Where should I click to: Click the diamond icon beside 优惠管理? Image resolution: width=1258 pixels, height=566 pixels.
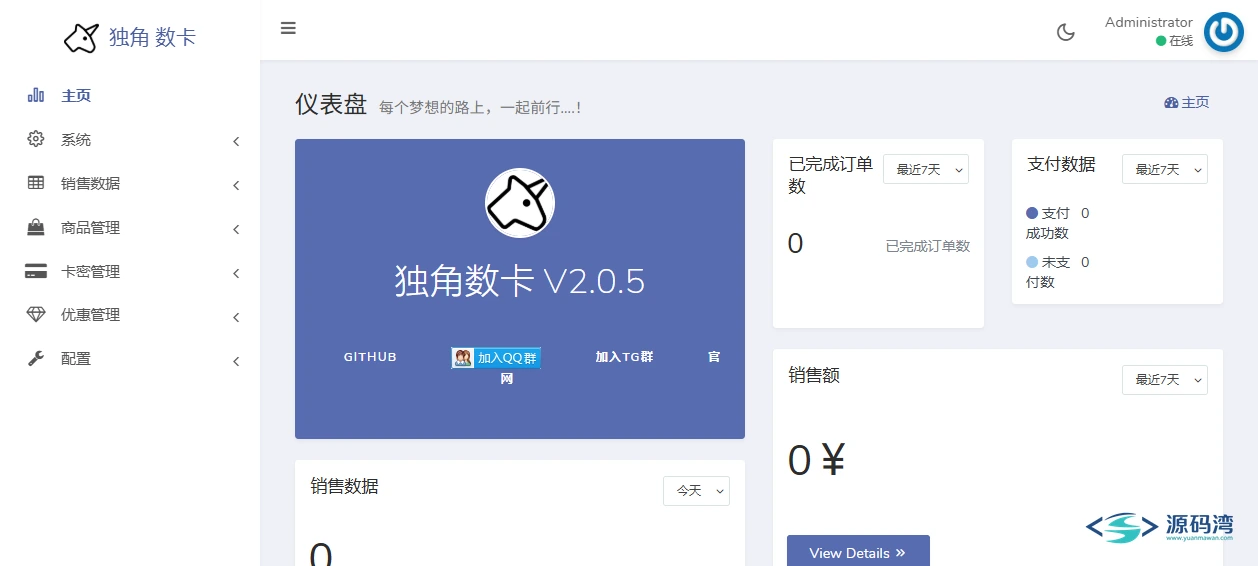pyautogui.click(x=36, y=314)
